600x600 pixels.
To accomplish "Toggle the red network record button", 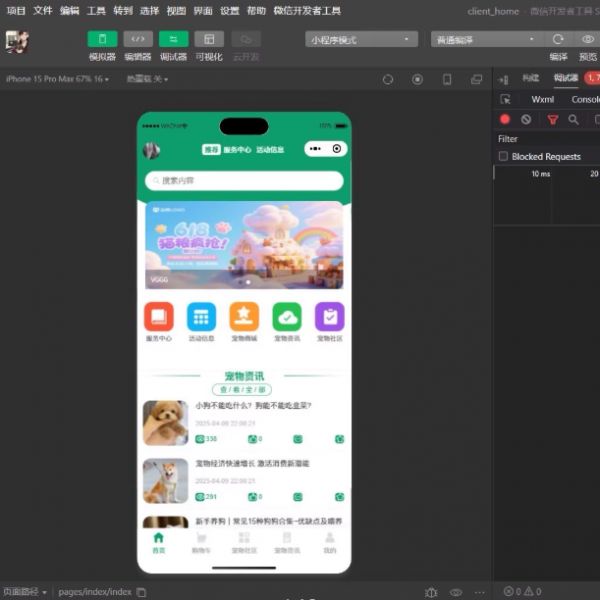I will tap(505, 119).
